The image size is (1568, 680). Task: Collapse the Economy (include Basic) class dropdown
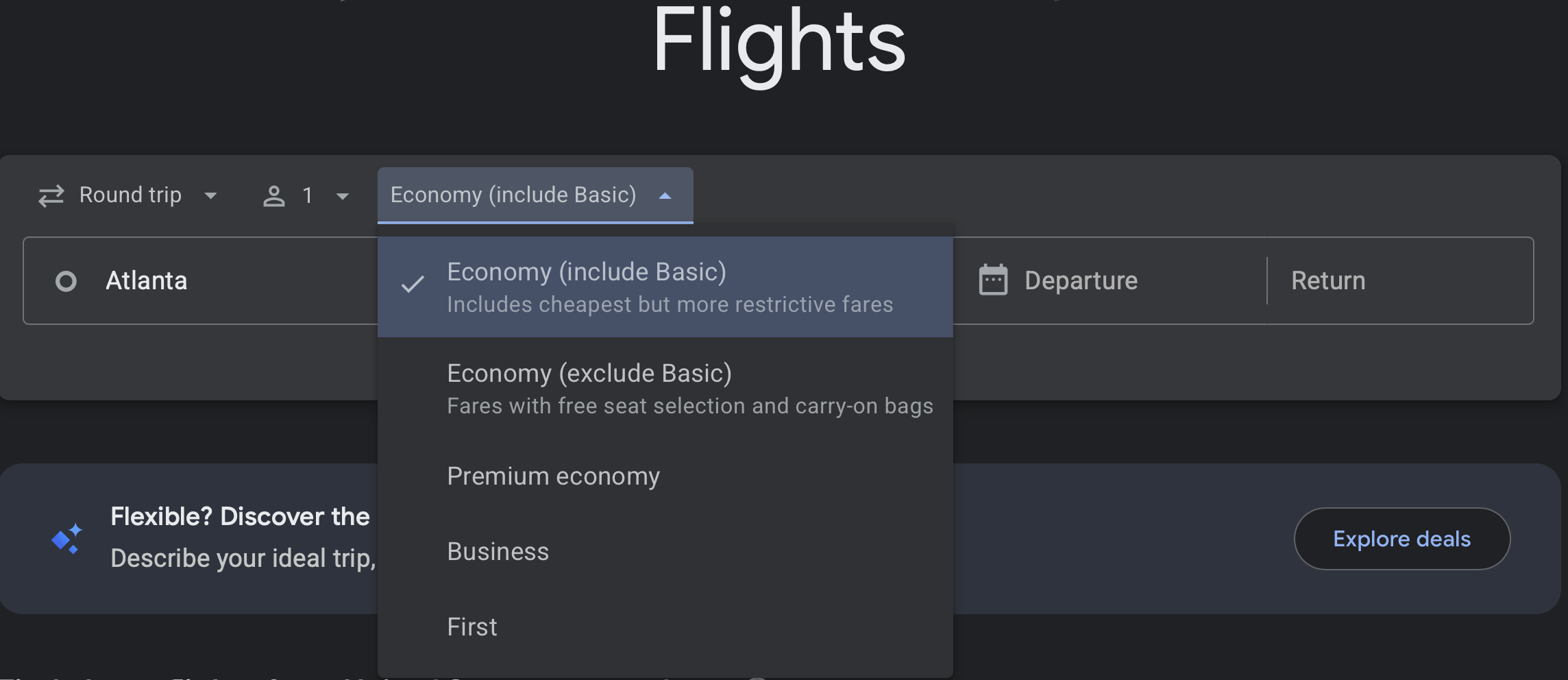[665, 196]
